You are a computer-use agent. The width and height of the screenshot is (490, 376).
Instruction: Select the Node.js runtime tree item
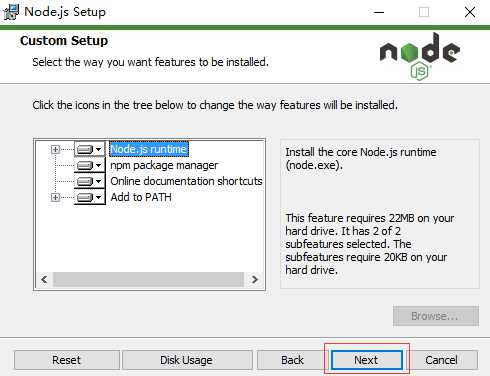149,149
